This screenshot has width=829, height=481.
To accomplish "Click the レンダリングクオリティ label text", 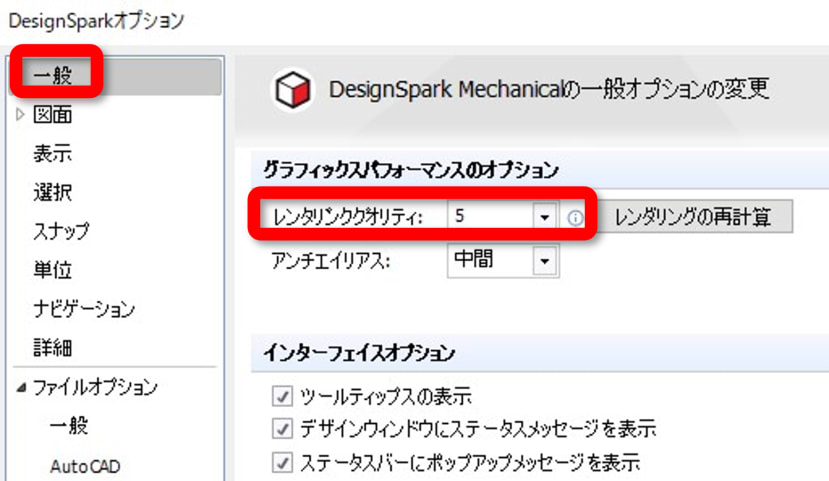I will [x=347, y=217].
